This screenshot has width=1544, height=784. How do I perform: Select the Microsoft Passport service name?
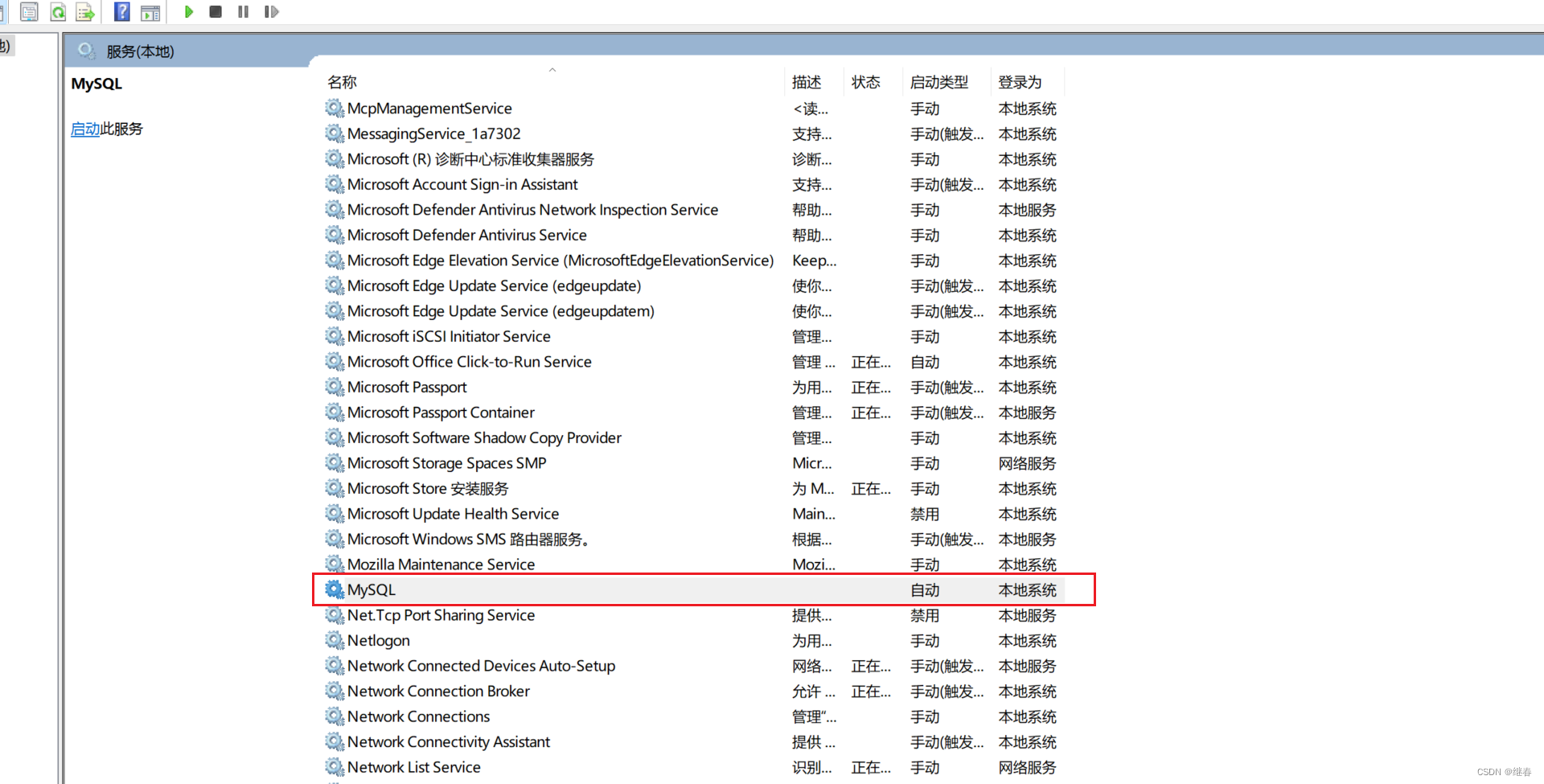coord(407,387)
